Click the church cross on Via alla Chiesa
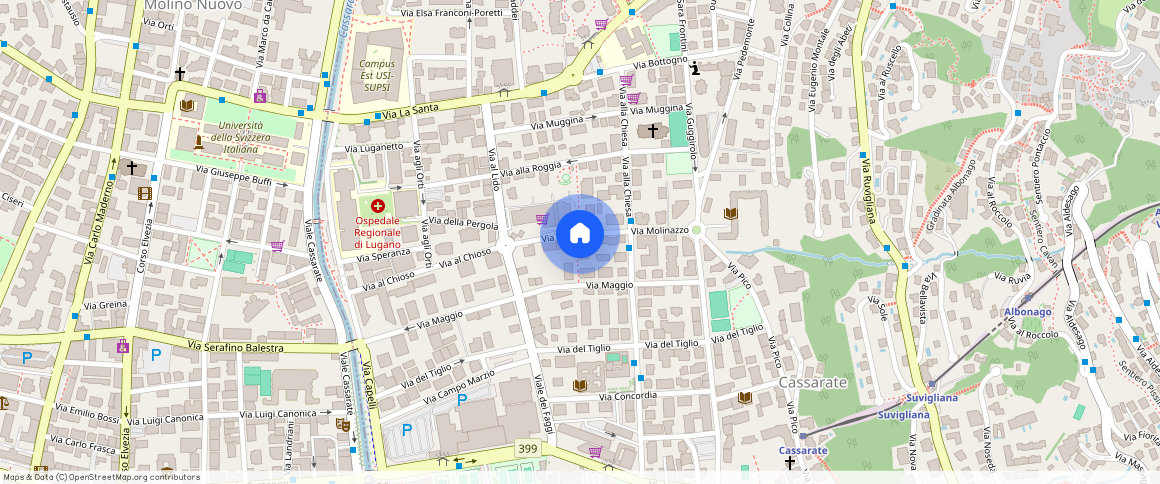 pyautogui.click(x=653, y=131)
